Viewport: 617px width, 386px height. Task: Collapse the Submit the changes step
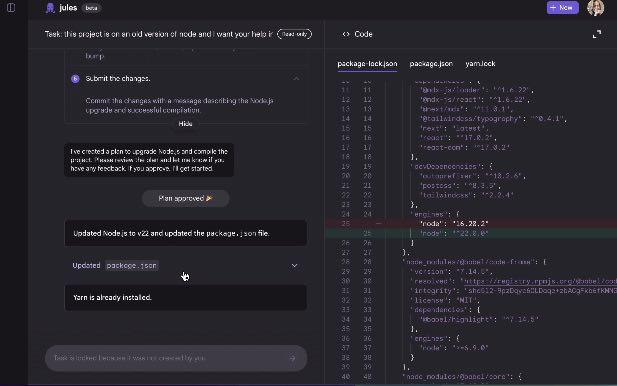tap(296, 79)
